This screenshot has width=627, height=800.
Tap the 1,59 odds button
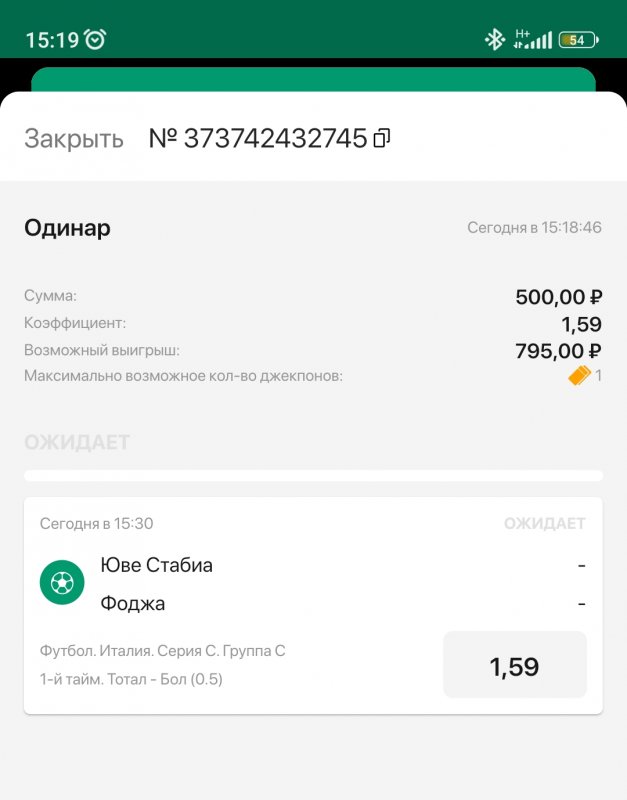click(x=514, y=666)
